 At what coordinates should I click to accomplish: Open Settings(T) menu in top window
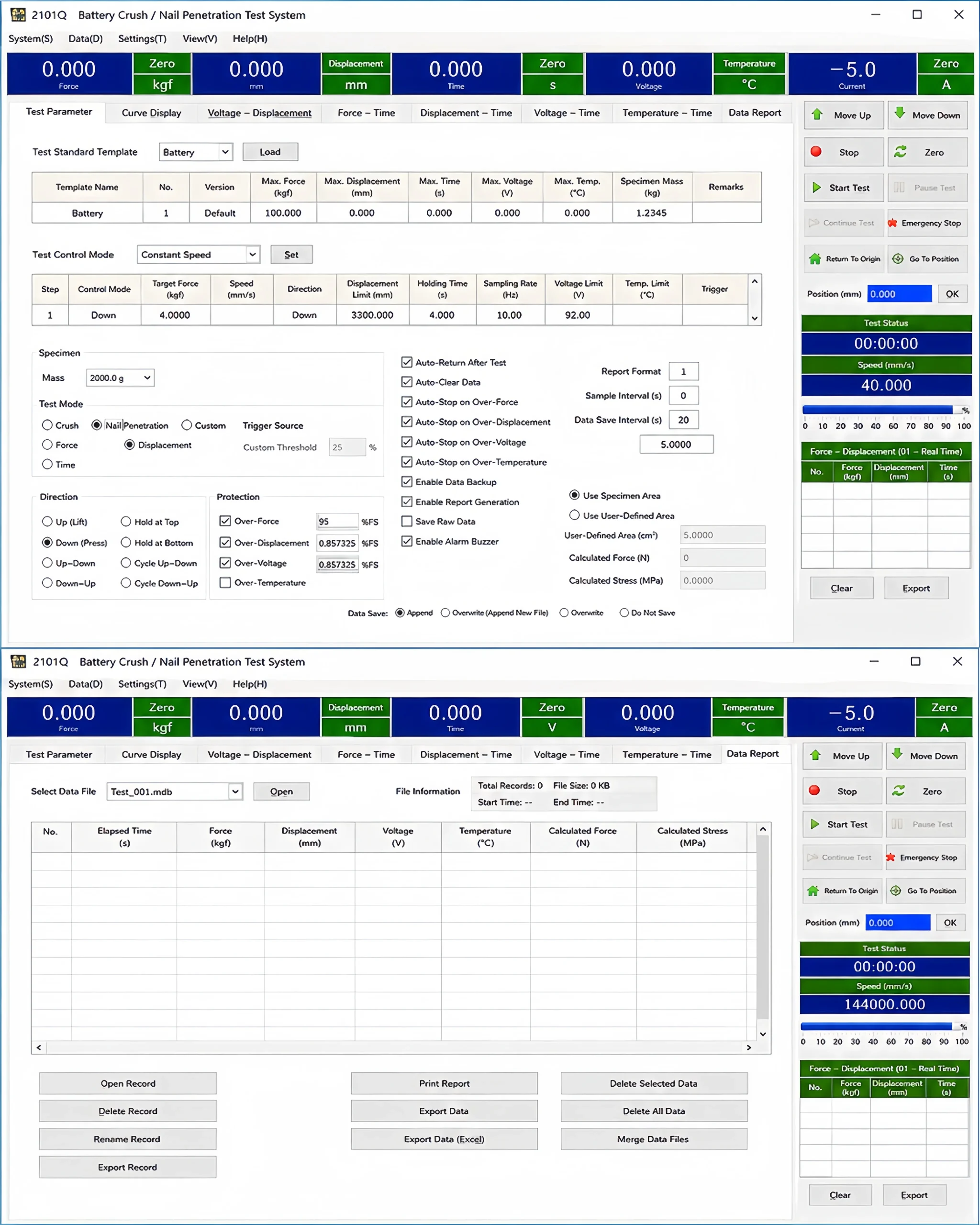coord(142,39)
